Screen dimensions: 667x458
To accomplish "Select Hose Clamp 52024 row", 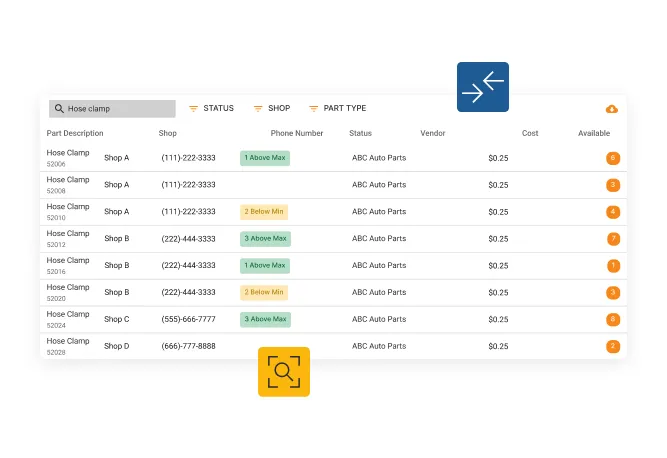I will point(333,319).
